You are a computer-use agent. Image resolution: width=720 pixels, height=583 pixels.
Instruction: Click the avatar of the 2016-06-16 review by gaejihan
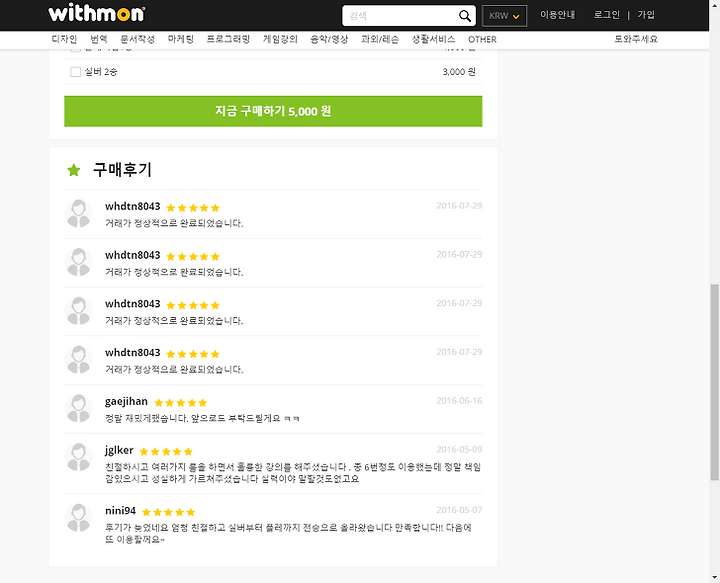(x=79, y=408)
